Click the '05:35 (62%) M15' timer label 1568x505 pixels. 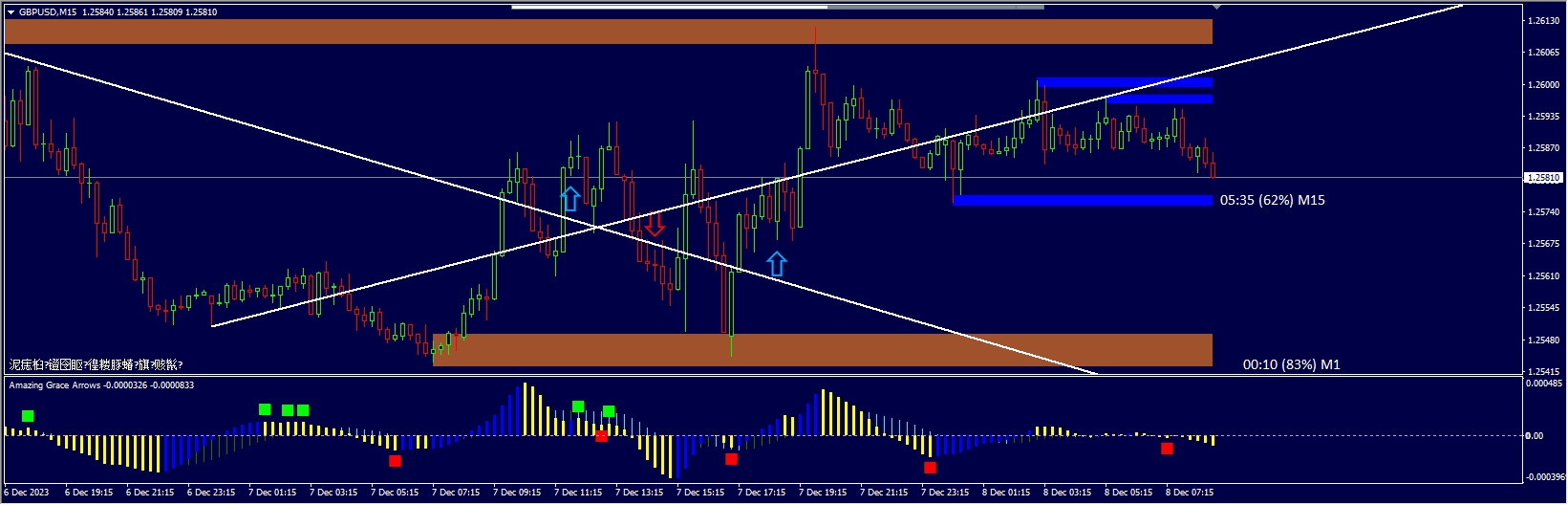click(1272, 200)
